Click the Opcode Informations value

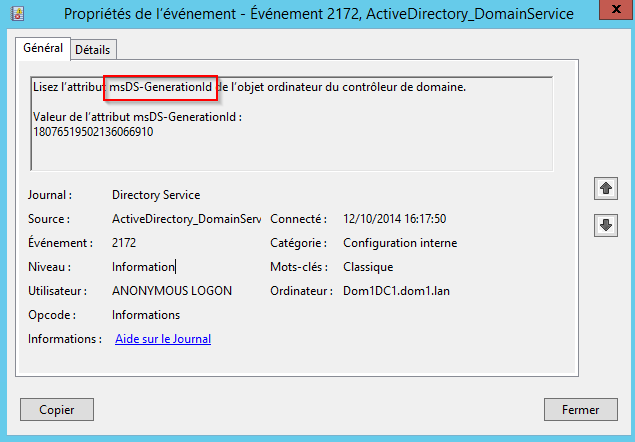(x=146, y=315)
